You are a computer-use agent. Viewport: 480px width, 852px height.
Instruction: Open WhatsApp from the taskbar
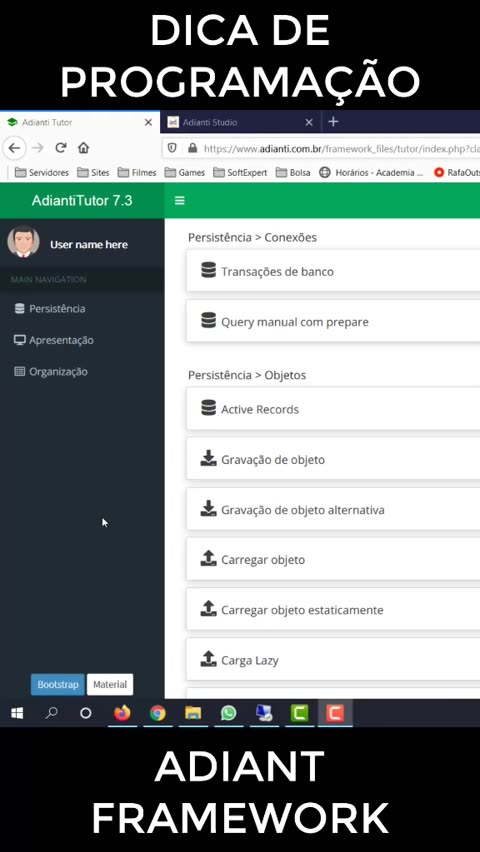tap(229, 713)
